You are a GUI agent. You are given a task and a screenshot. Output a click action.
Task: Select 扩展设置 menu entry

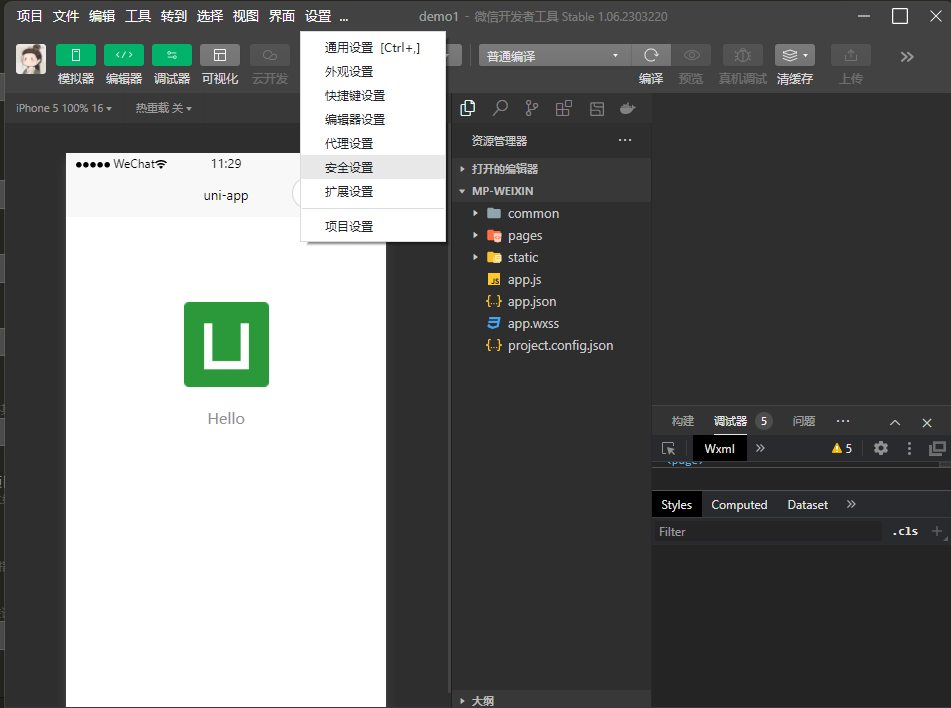[373, 191]
